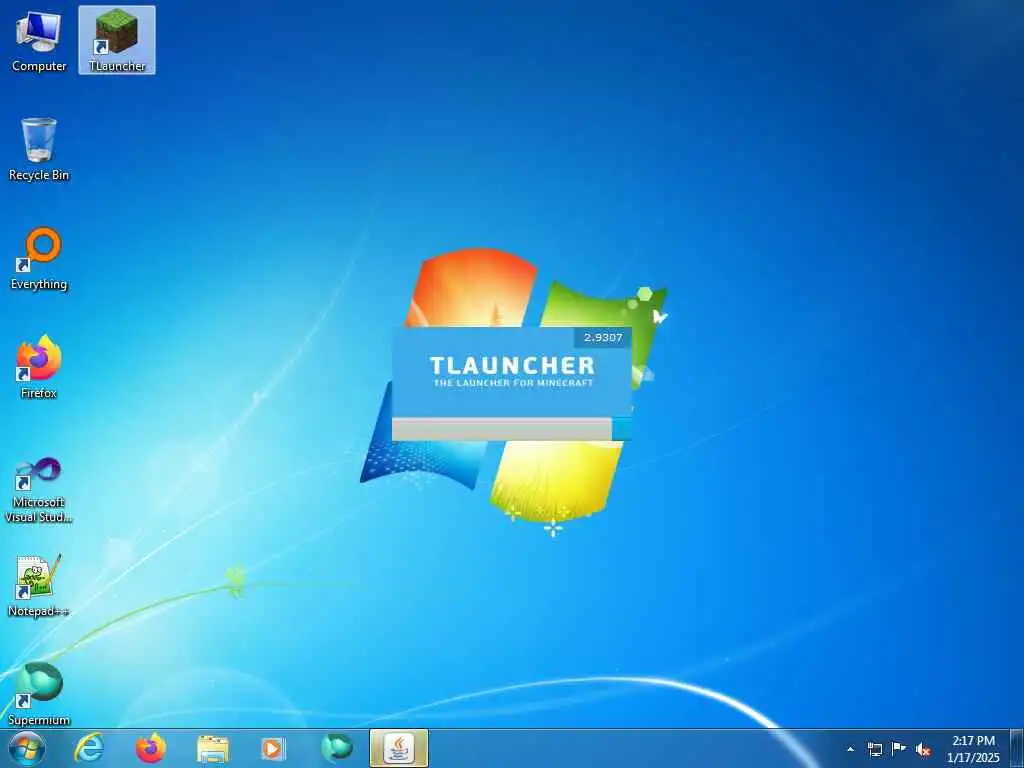1024x768 pixels.
Task: Open Windows Explorer from the taskbar
Action: [212, 748]
